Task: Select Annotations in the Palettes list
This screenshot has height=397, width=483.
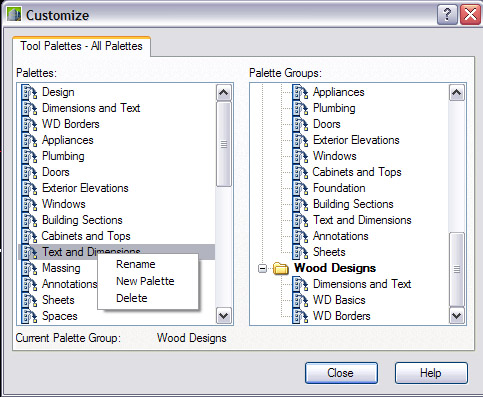Action: tap(69, 284)
